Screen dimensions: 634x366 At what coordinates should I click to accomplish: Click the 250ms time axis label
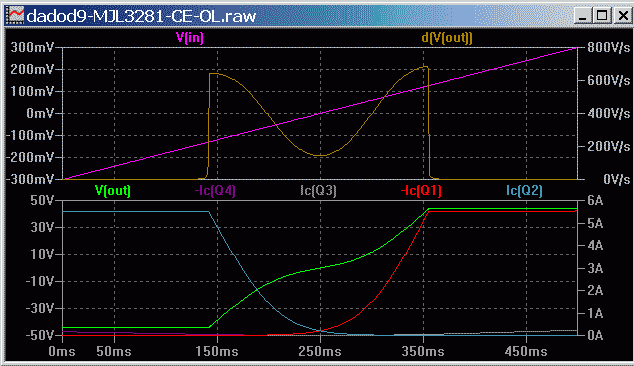[320, 351]
